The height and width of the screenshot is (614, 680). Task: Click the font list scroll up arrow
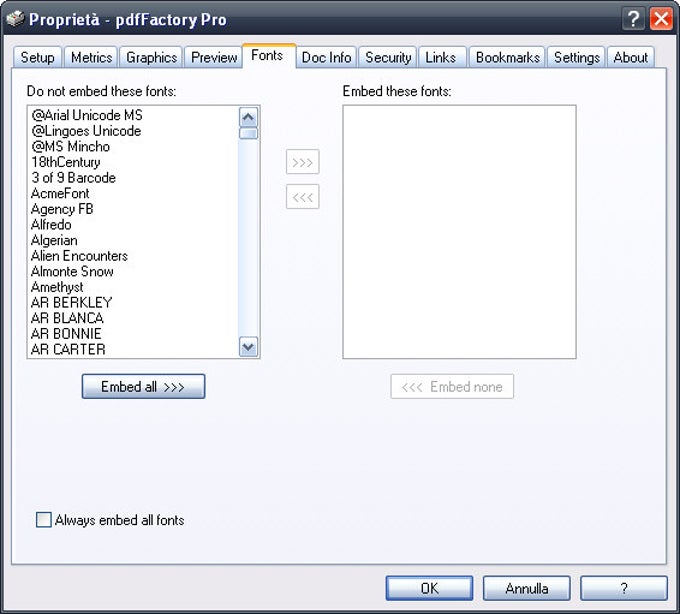click(x=248, y=117)
